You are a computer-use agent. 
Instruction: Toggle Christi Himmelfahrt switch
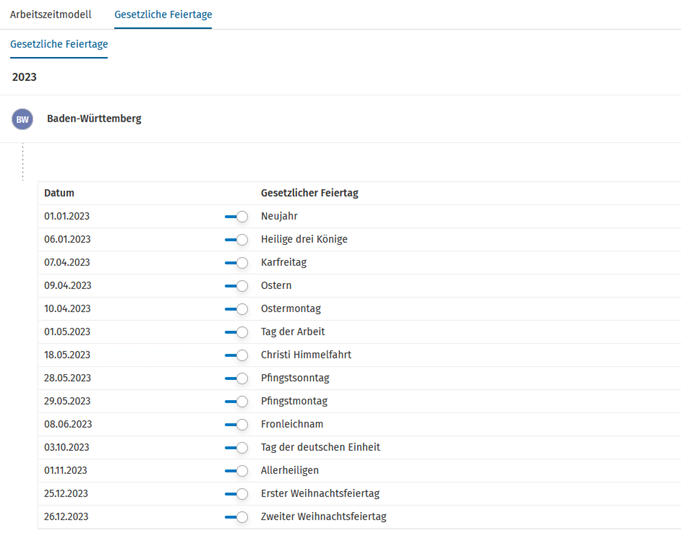click(x=236, y=355)
